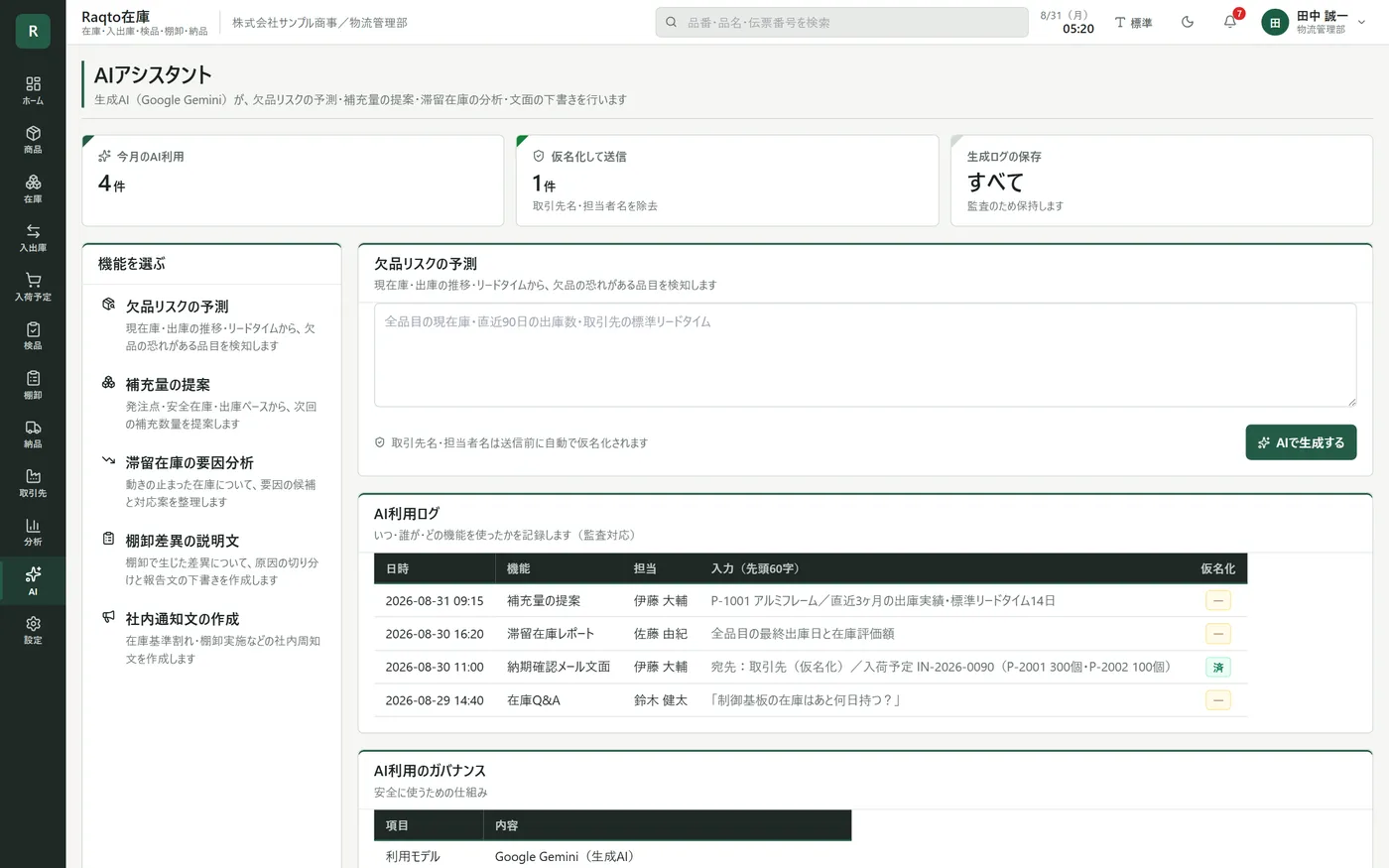Click the 済 badge in 納期確認メール文面 row

[x=1218, y=667]
